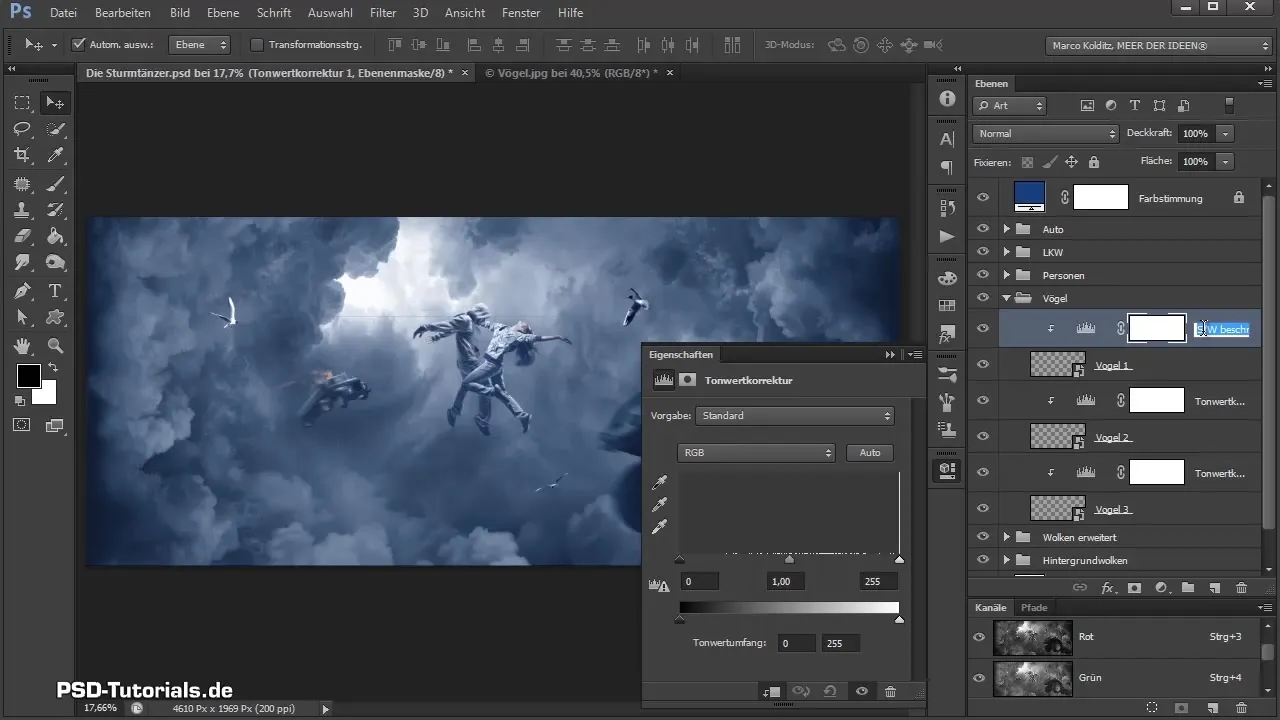Expand the Auto layer group

(x=1007, y=229)
